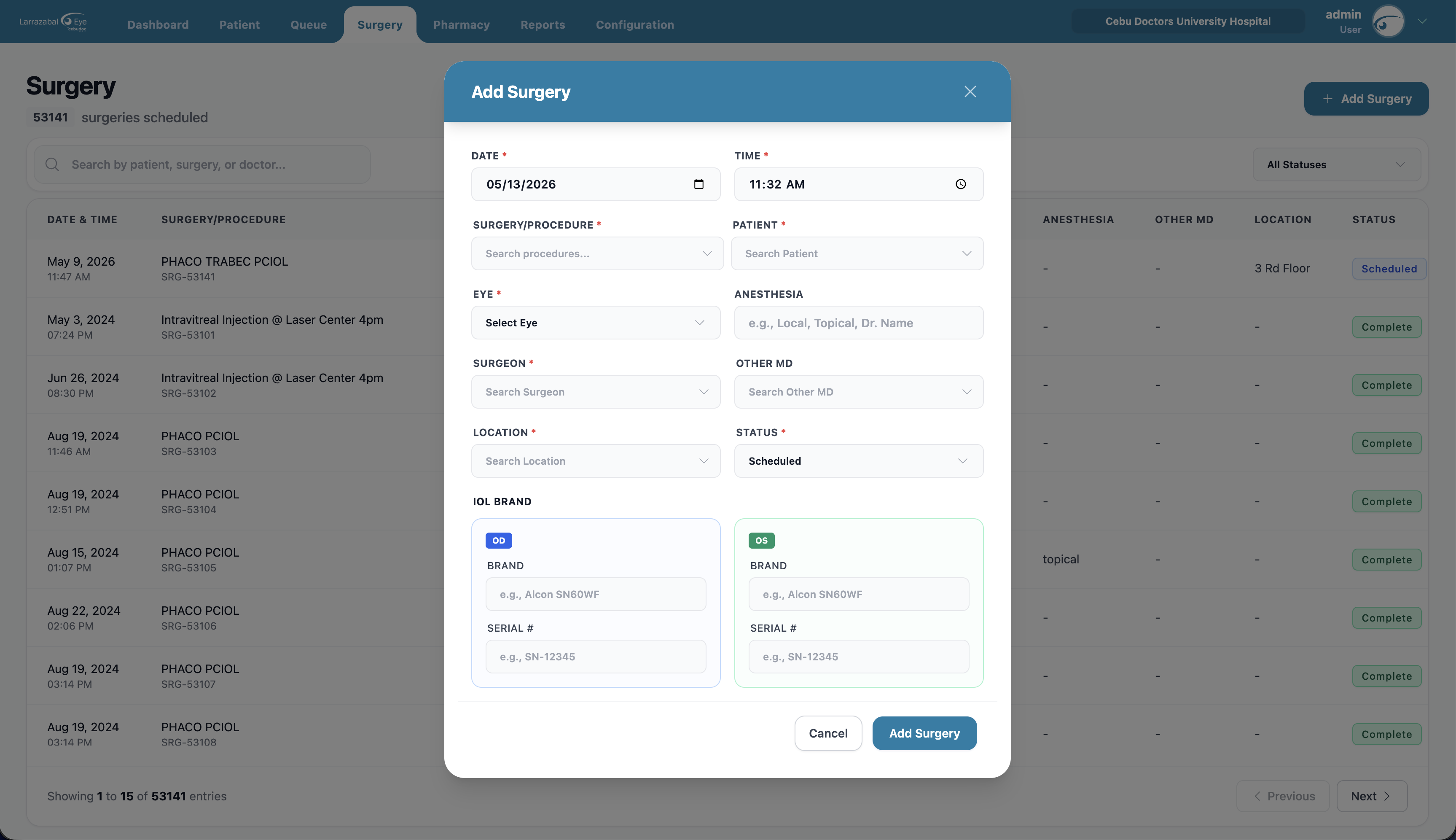Go to the Queue tab

pyautogui.click(x=309, y=25)
